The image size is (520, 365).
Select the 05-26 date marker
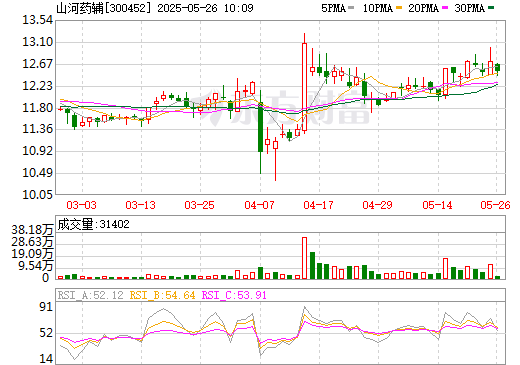(495, 205)
